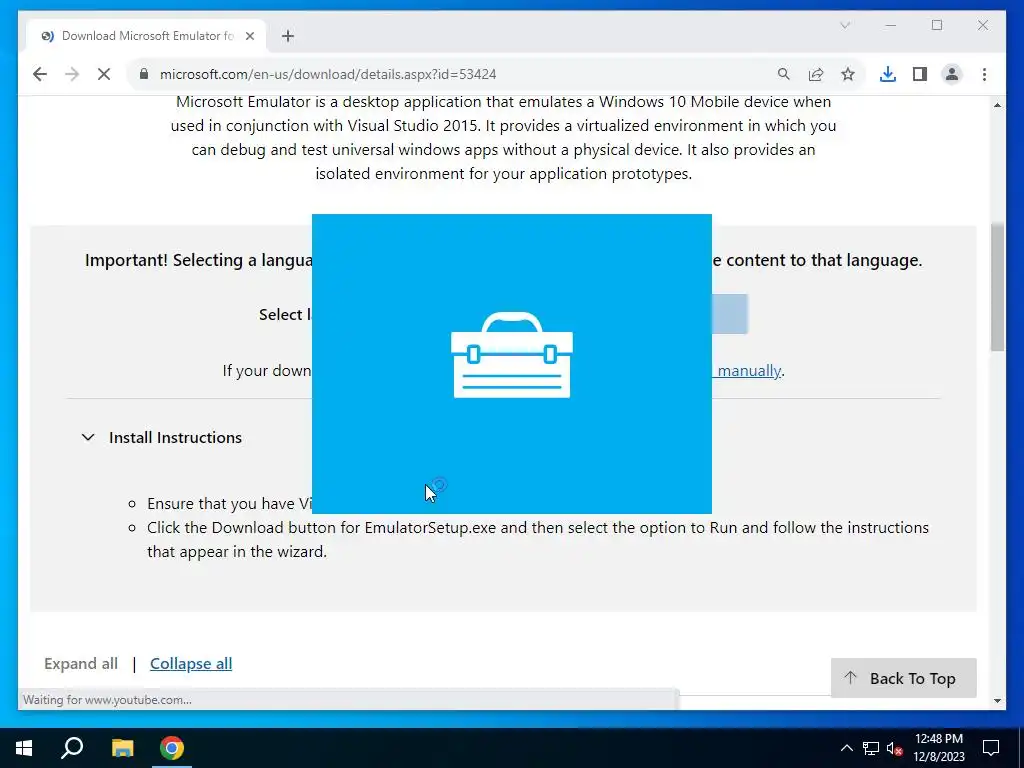Open Windows search on the taskbar
Screen dimensions: 1024x768
pyautogui.click(x=72, y=748)
